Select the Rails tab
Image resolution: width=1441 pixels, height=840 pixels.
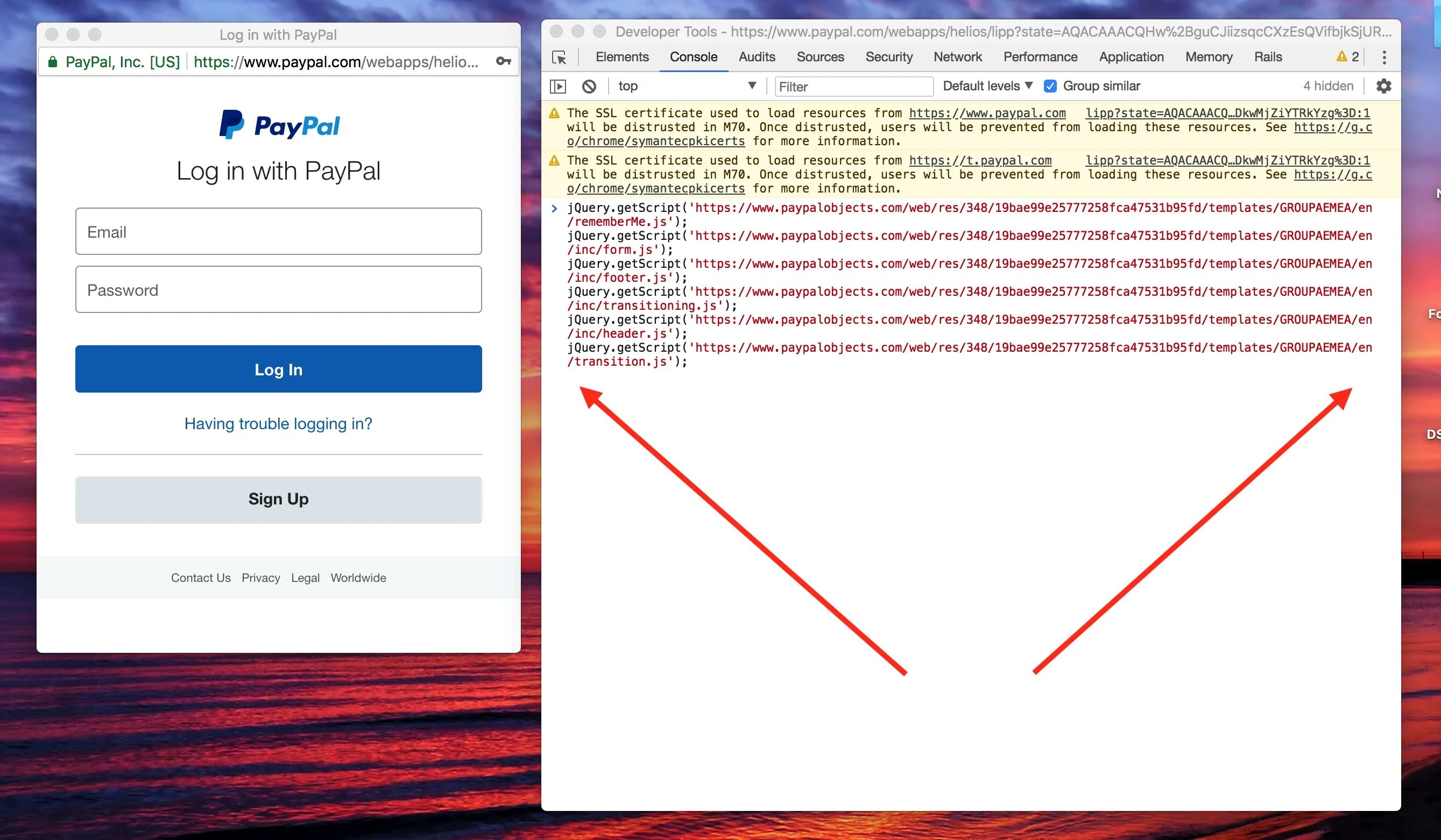click(1268, 57)
